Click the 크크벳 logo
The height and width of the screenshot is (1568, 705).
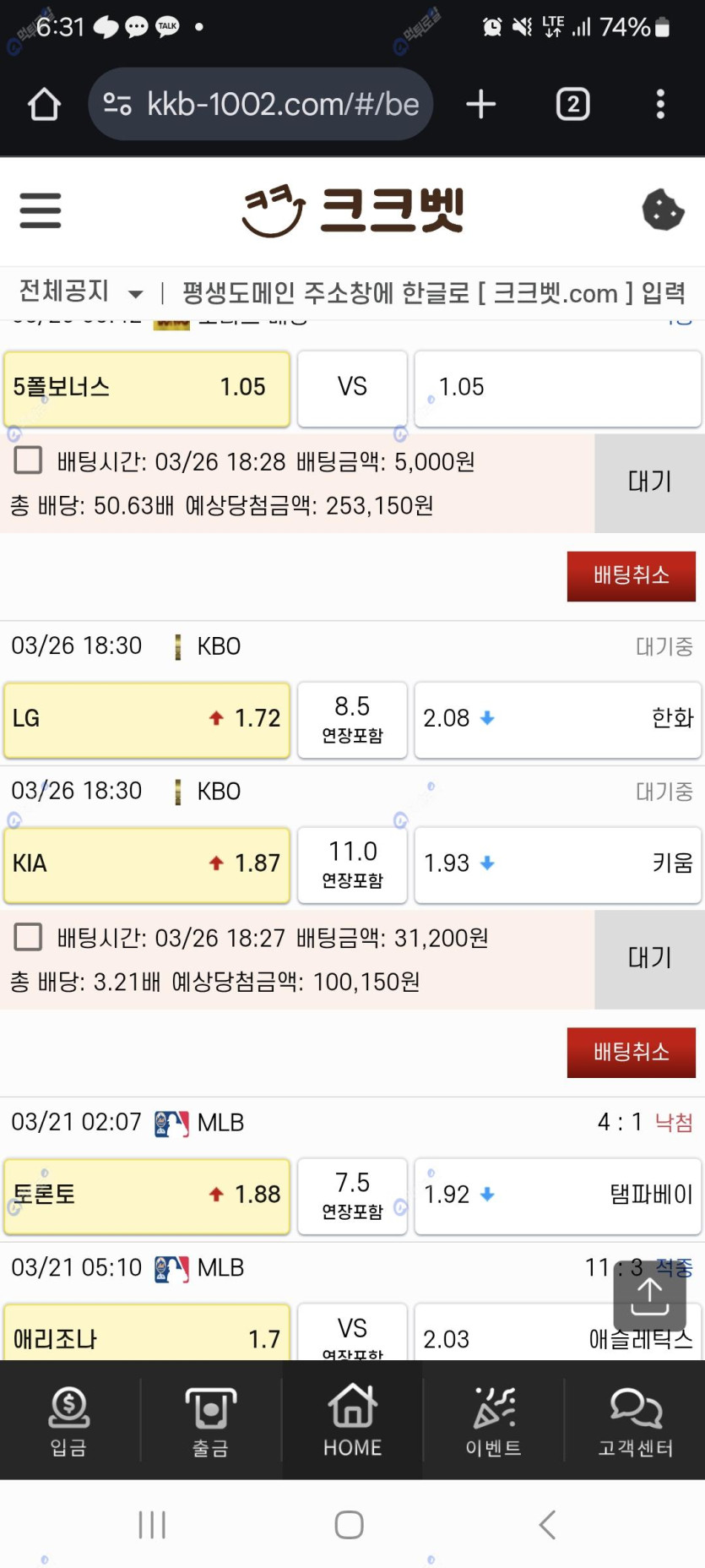353,210
